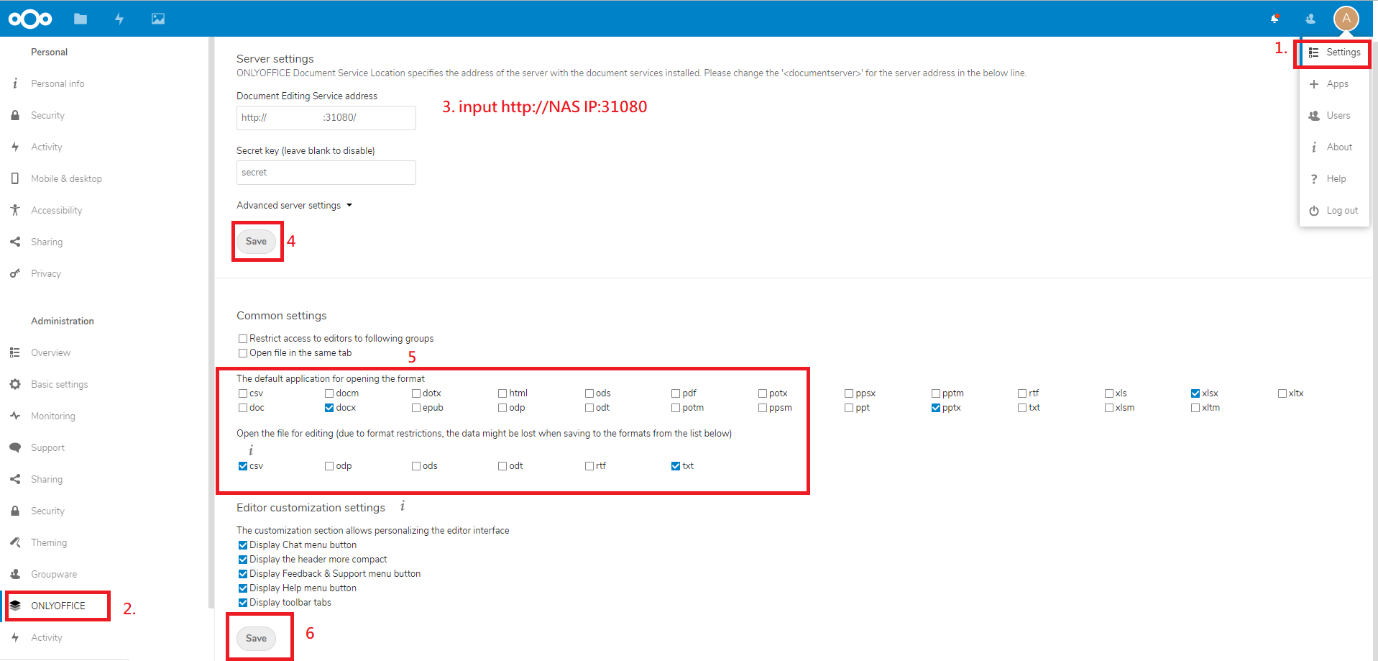This screenshot has height=661, width=1378.
Task: Save the Editor customization settings section
Action: [x=256, y=638]
